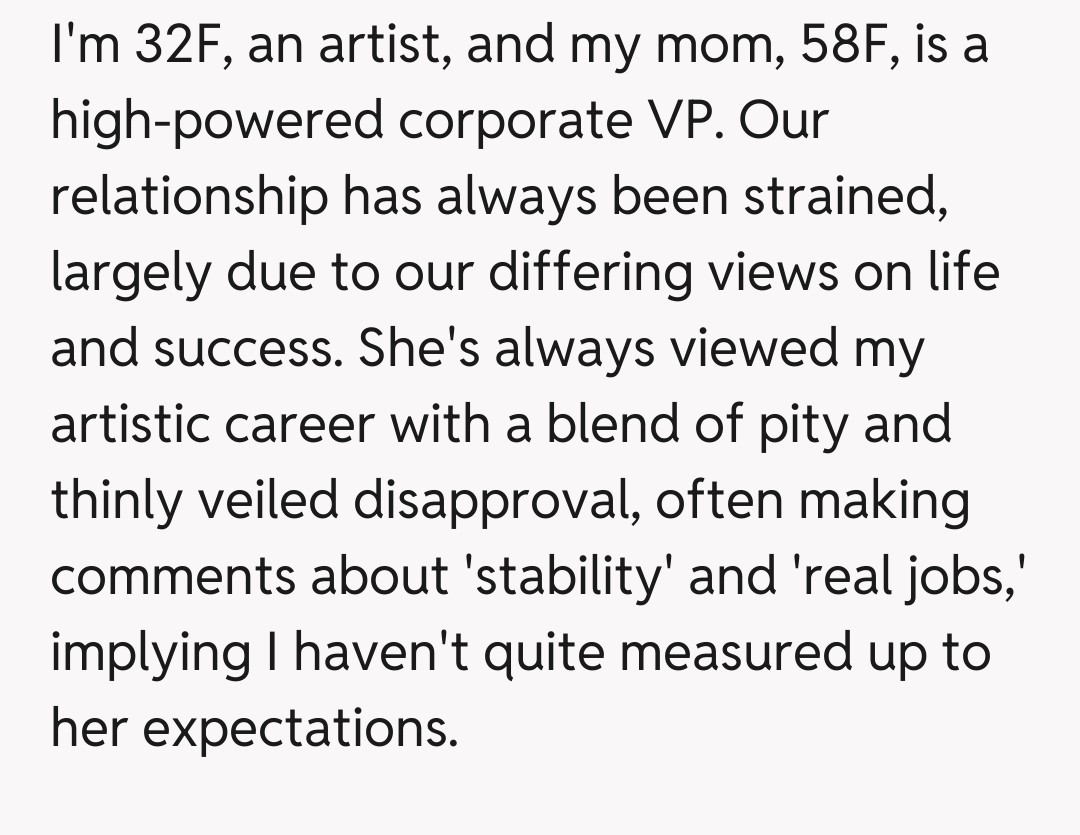
Task: Click the word "jobs" in 'real jobs'
Action: [964, 575]
